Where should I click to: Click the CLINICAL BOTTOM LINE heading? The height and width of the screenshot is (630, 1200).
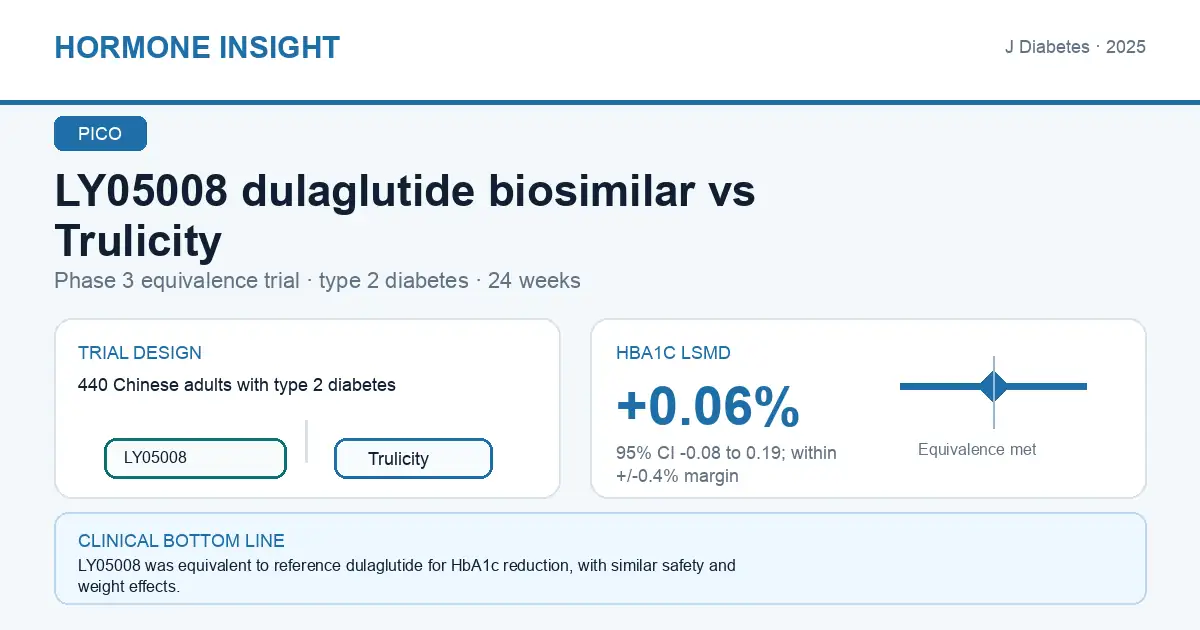pos(181,541)
